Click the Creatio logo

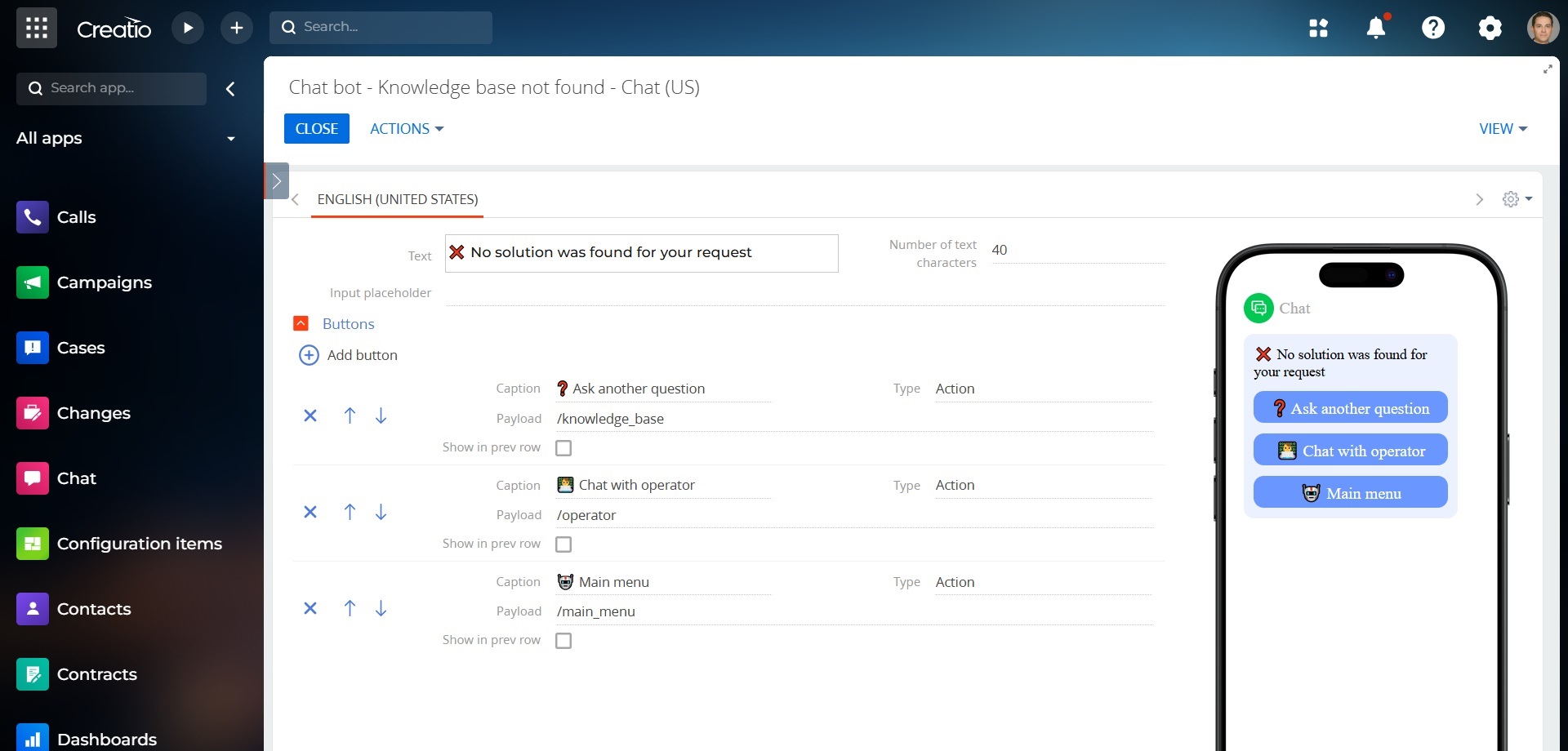click(x=114, y=29)
